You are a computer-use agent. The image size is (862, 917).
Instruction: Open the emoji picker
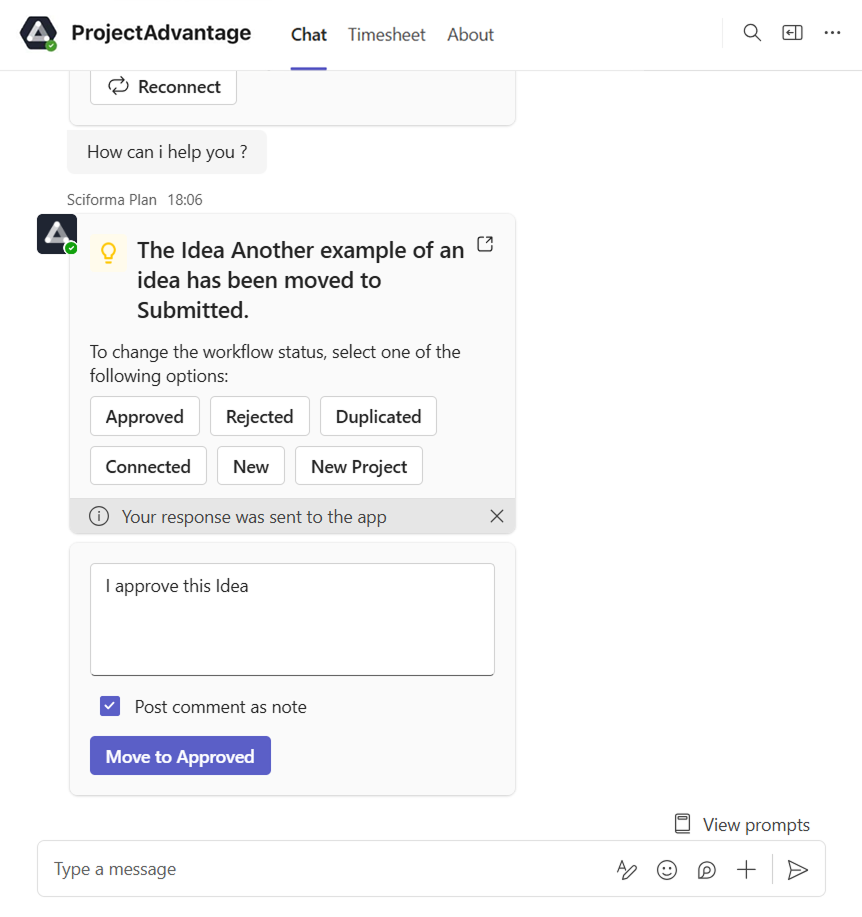[x=667, y=870]
